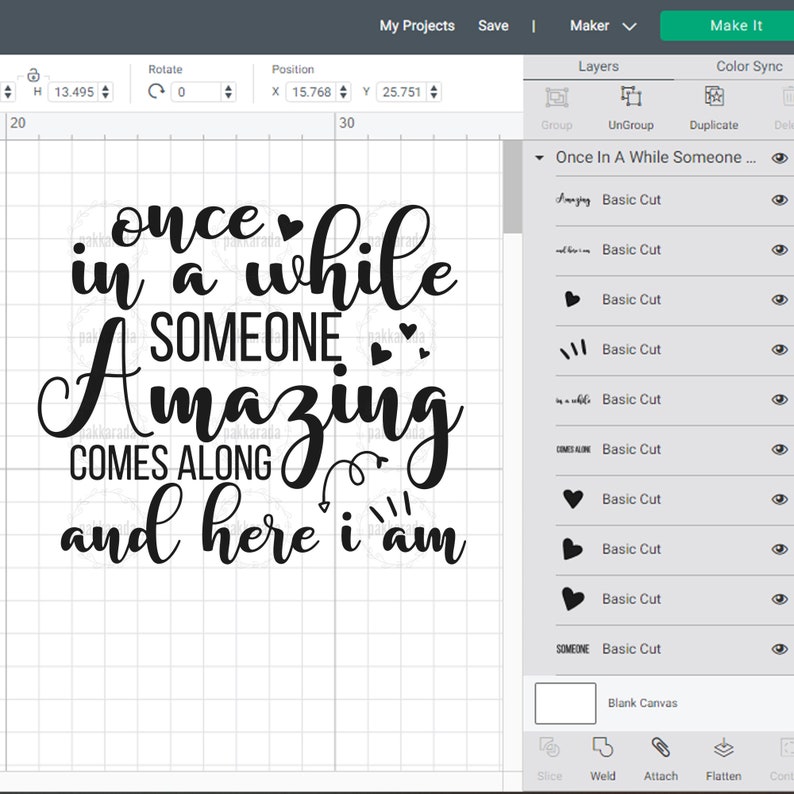
Task: Collapse the Once In A While Someone group
Action: (539, 158)
